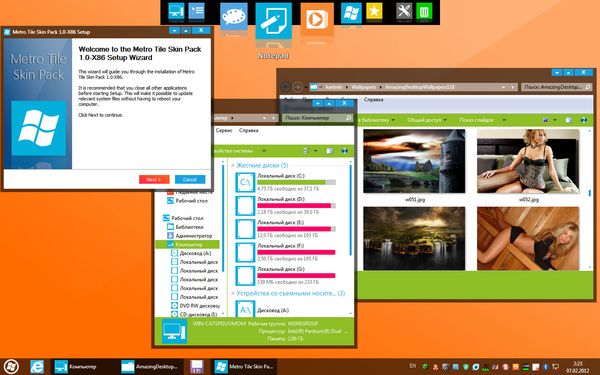Open the Свойства системы toolbar dropdown arrow
Screen dimensions: 600x375
(x=264, y=151)
